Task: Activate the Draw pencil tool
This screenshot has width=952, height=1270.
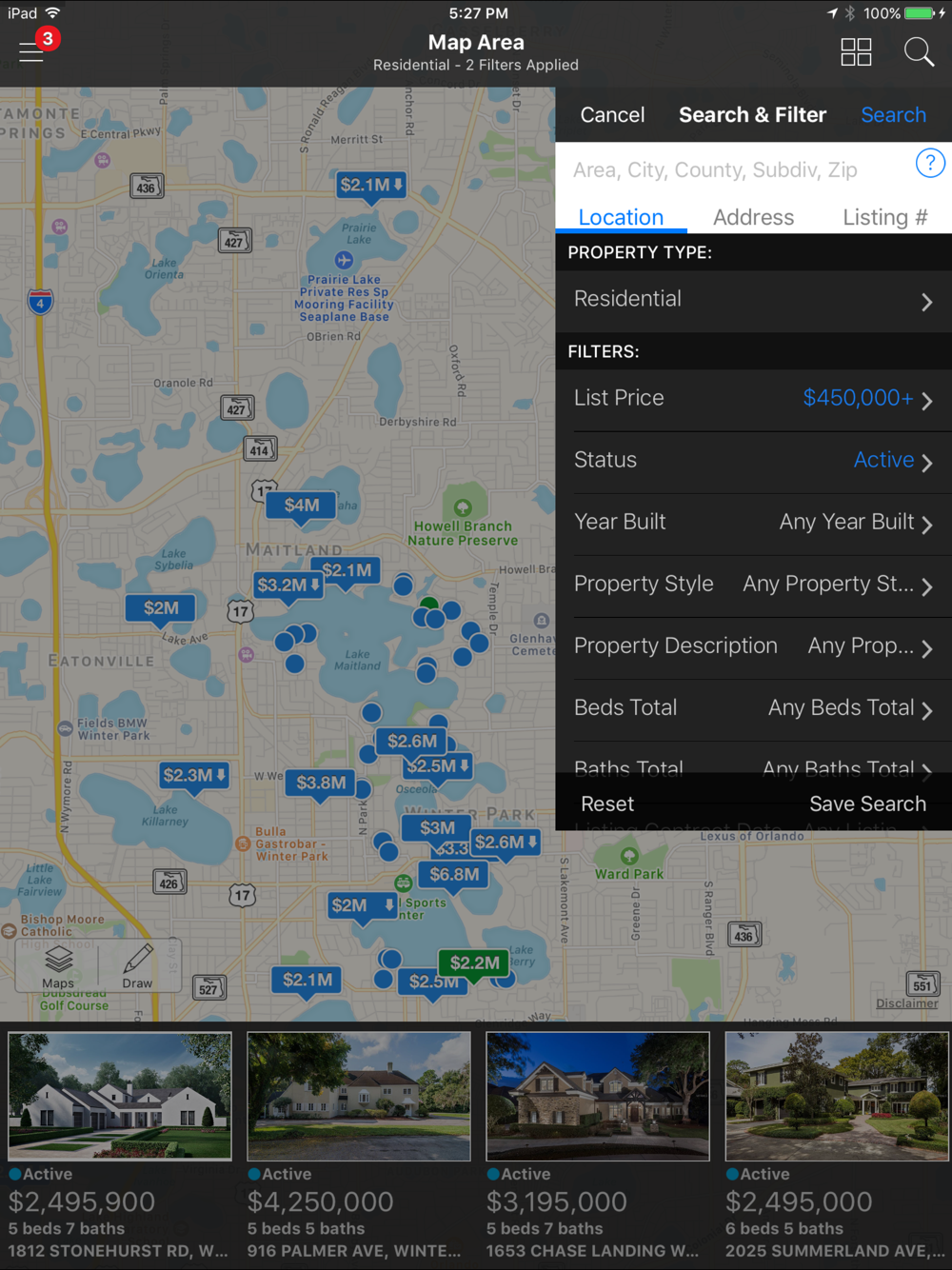Action: [x=137, y=967]
